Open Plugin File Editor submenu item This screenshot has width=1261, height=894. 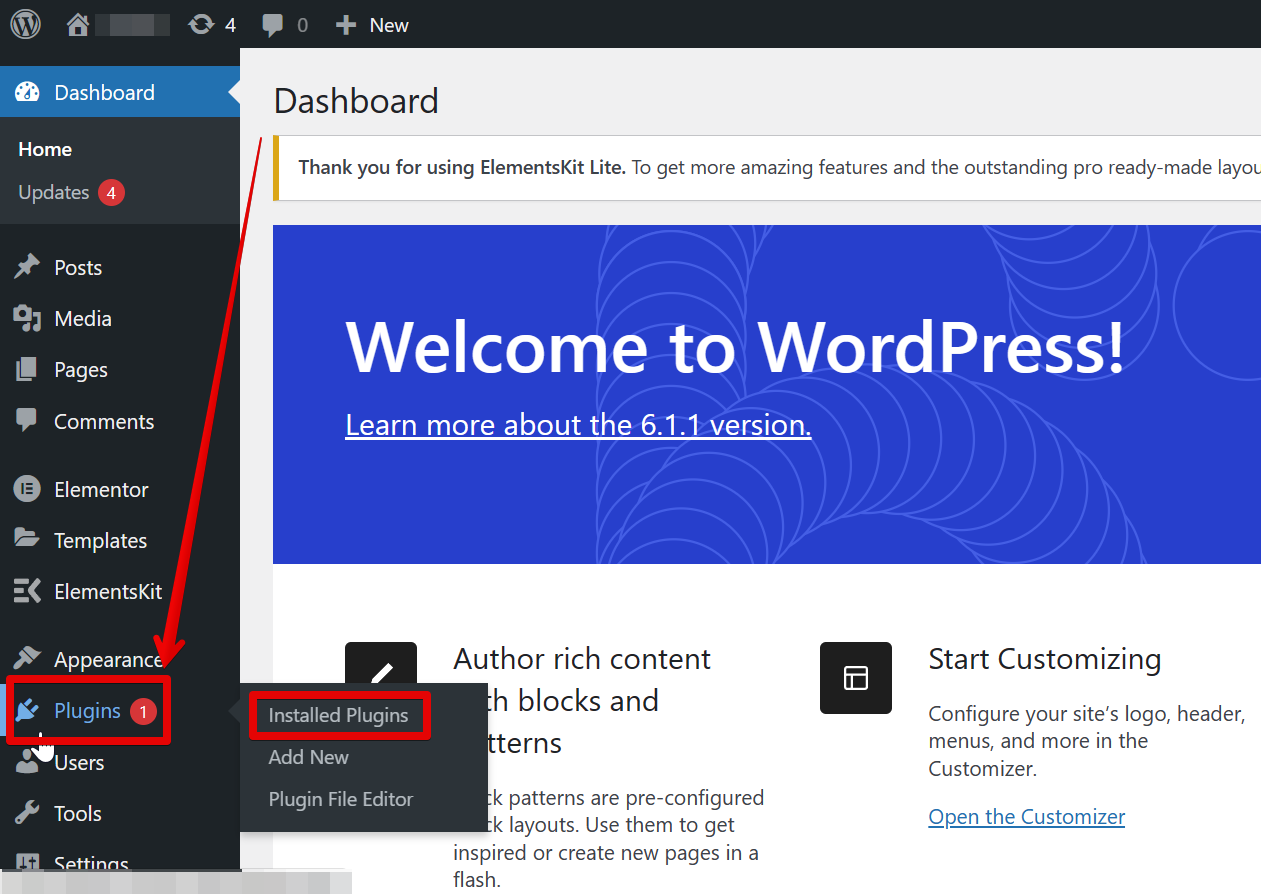(340, 799)
